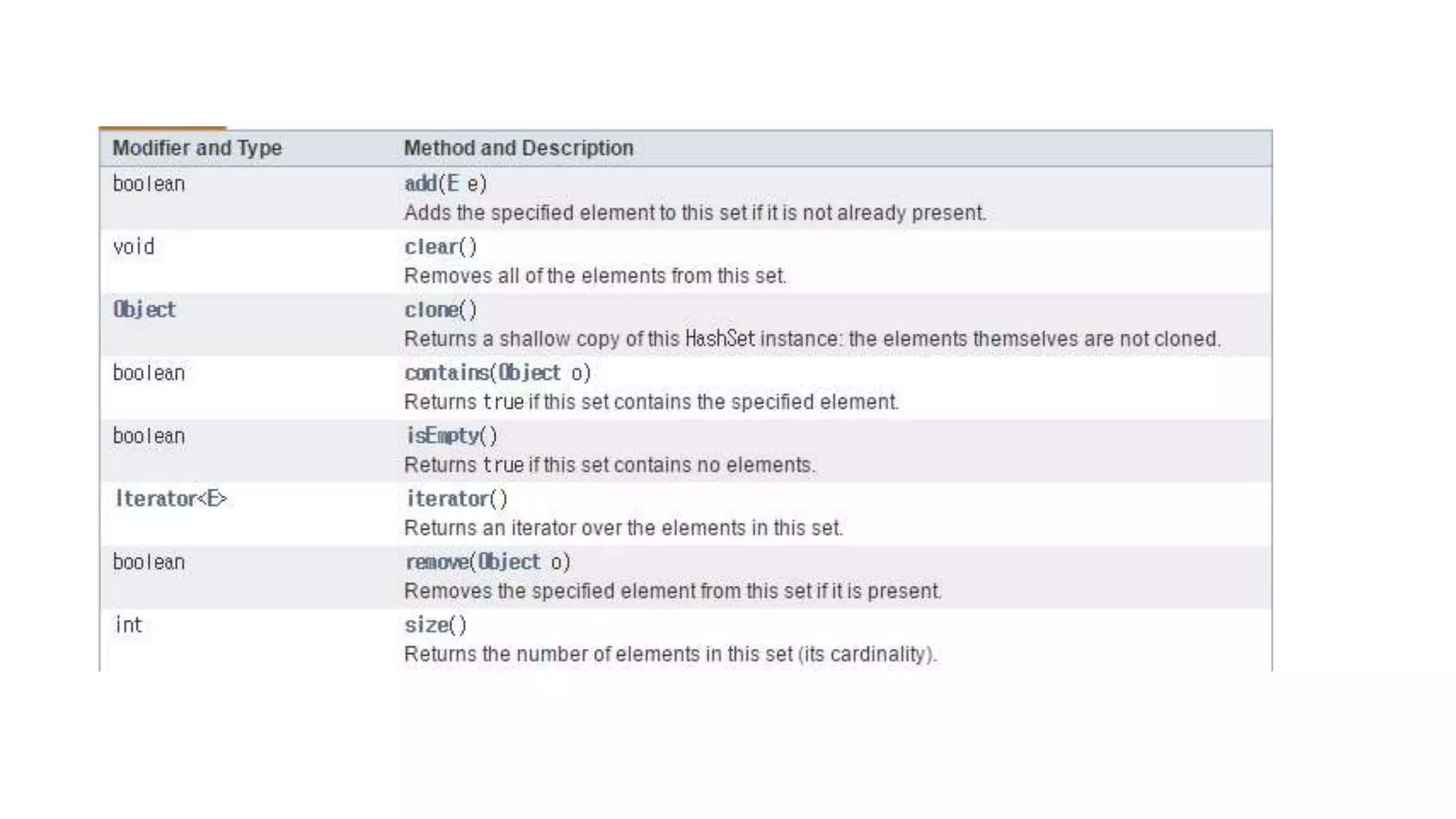
Task: Open the clone() method link
Action: coord(431,310)
